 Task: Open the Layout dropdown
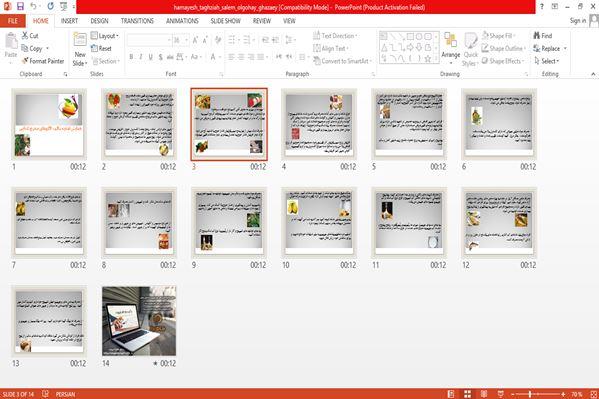pyautogui.click(x=105, y=36)
